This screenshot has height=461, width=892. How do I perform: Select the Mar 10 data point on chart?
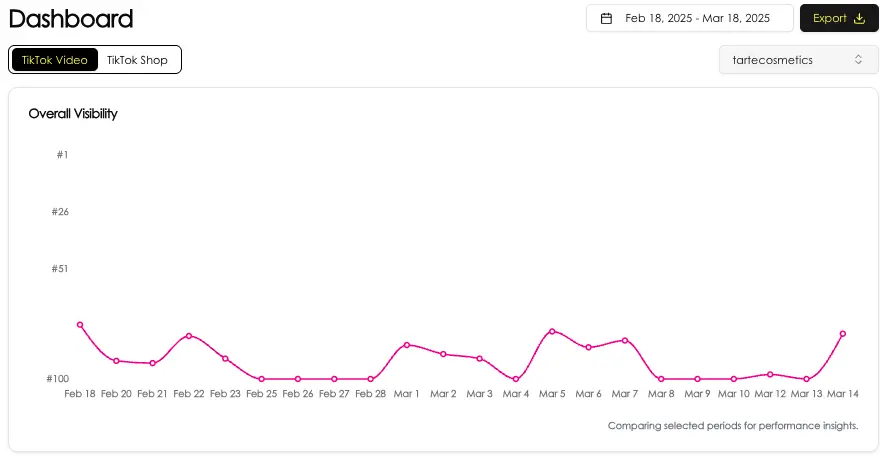click(734, 379)
